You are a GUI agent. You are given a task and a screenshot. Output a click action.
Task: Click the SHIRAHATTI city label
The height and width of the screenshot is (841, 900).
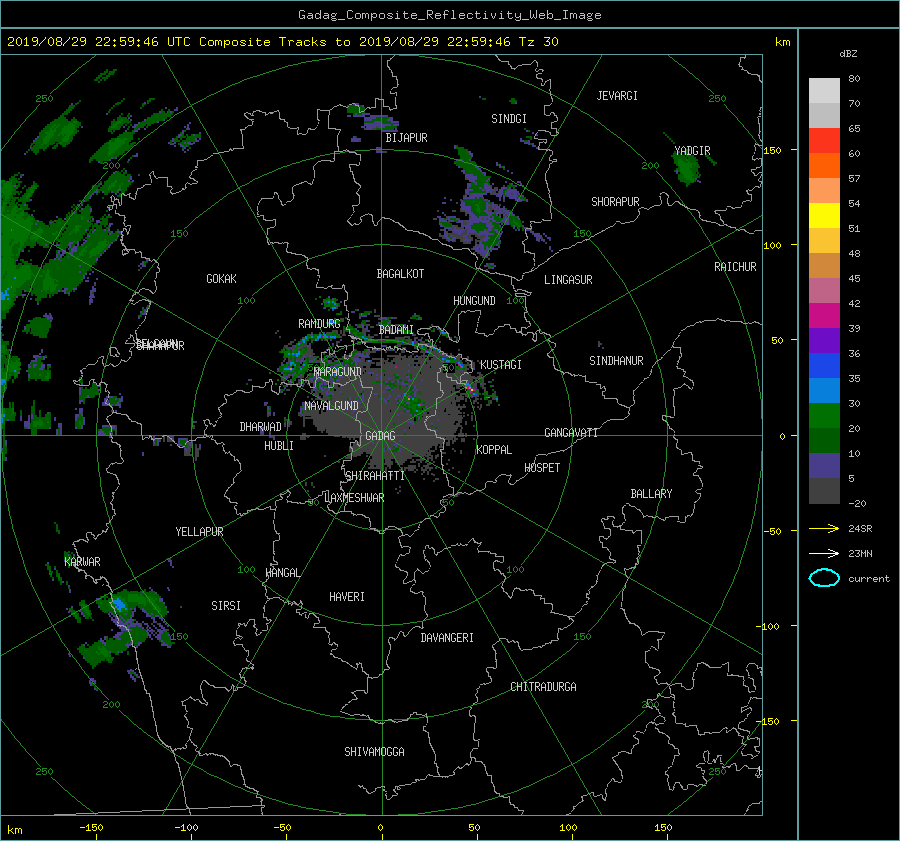pos(375,476)
